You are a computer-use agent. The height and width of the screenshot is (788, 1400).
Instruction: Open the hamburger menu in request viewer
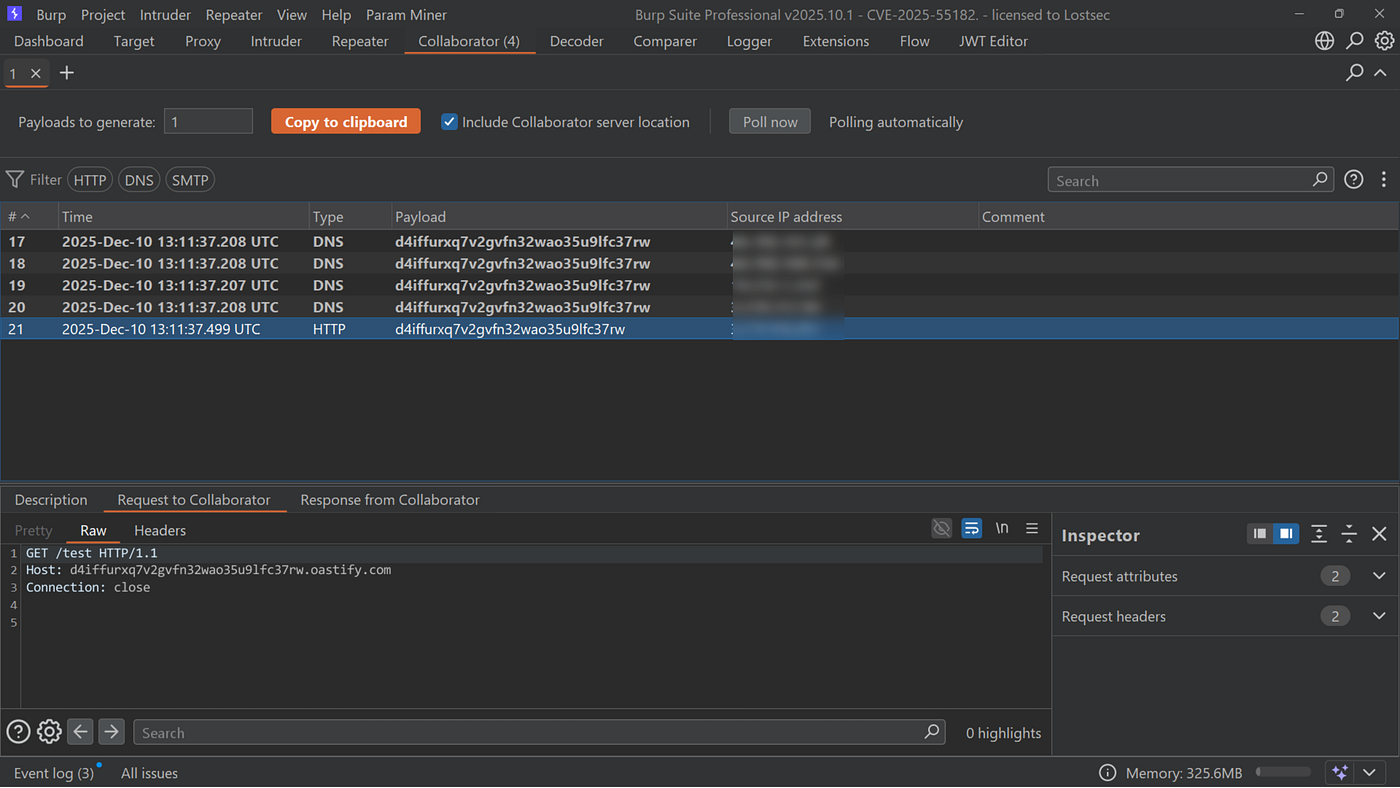click(1032, 529)
